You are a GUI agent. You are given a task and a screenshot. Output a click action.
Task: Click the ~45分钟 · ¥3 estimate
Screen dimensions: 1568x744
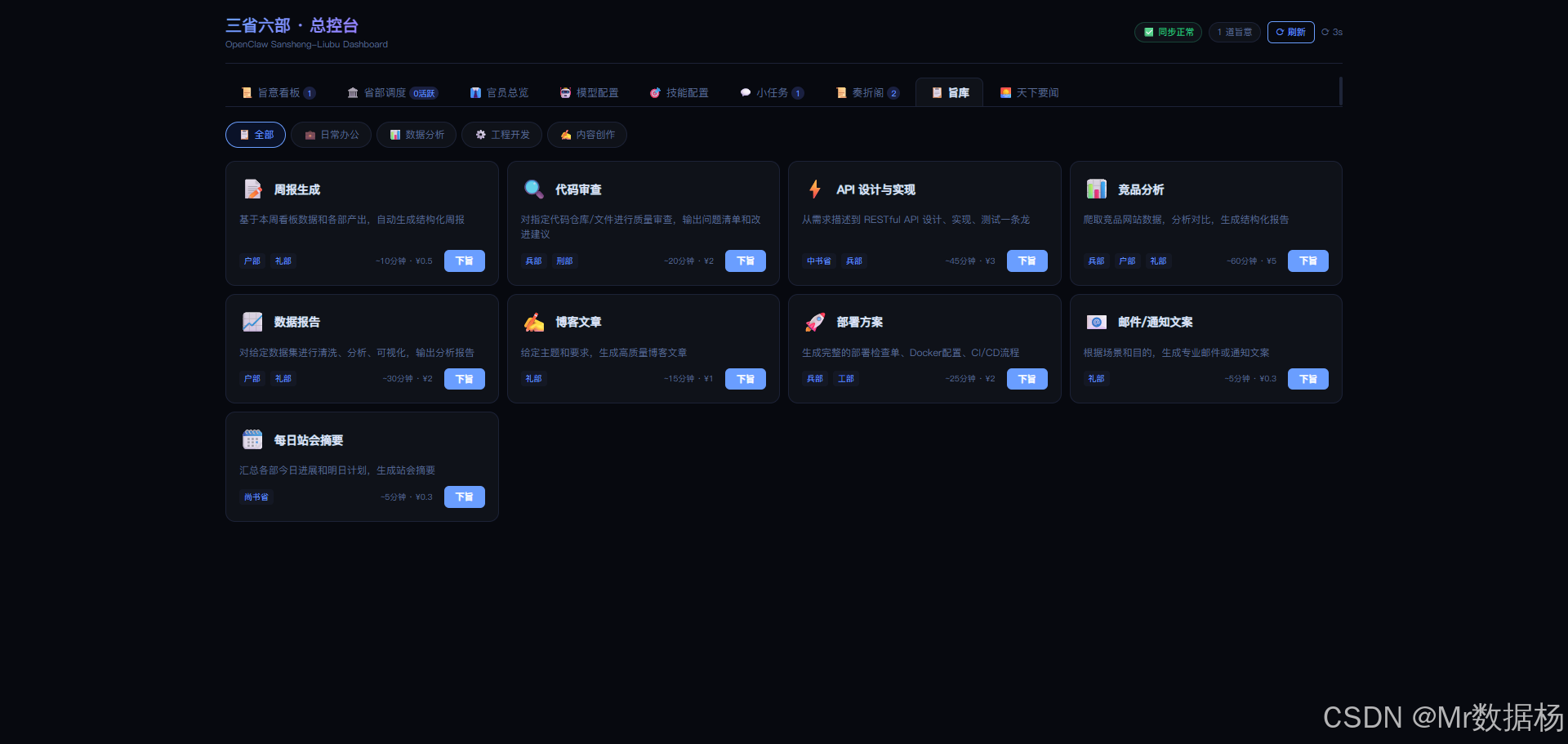coord(970,261)
